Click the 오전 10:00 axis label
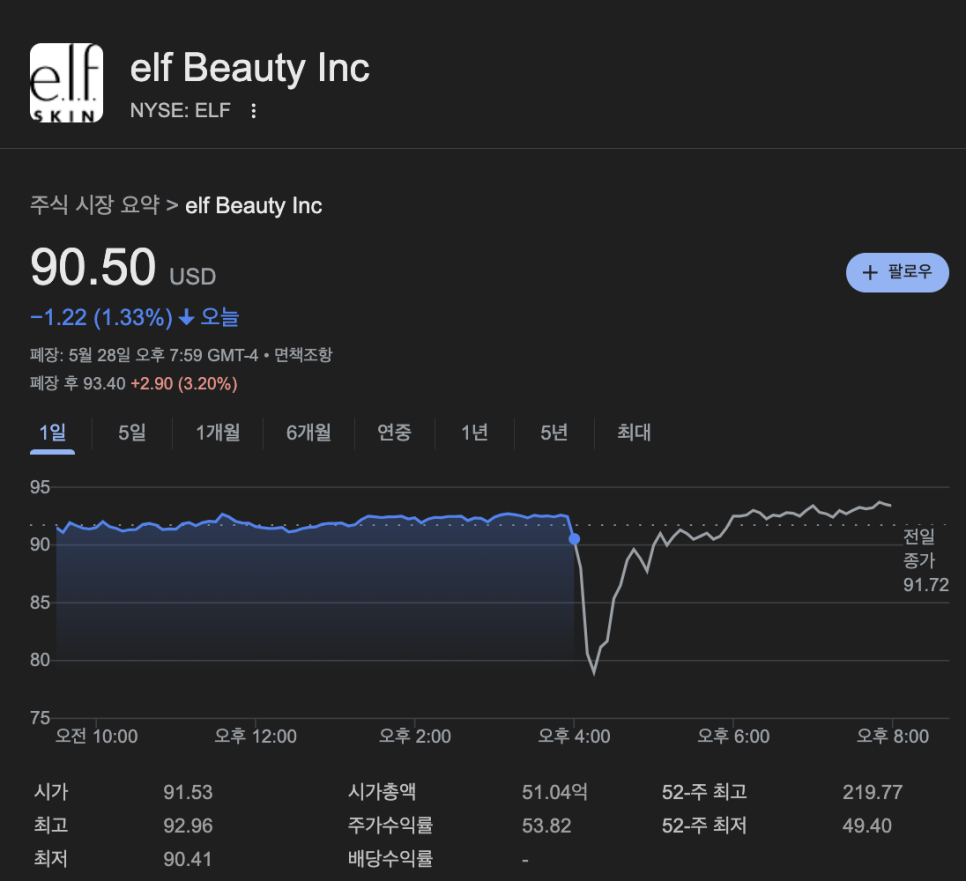The image size is (966, 881). (x=97, y=736)
